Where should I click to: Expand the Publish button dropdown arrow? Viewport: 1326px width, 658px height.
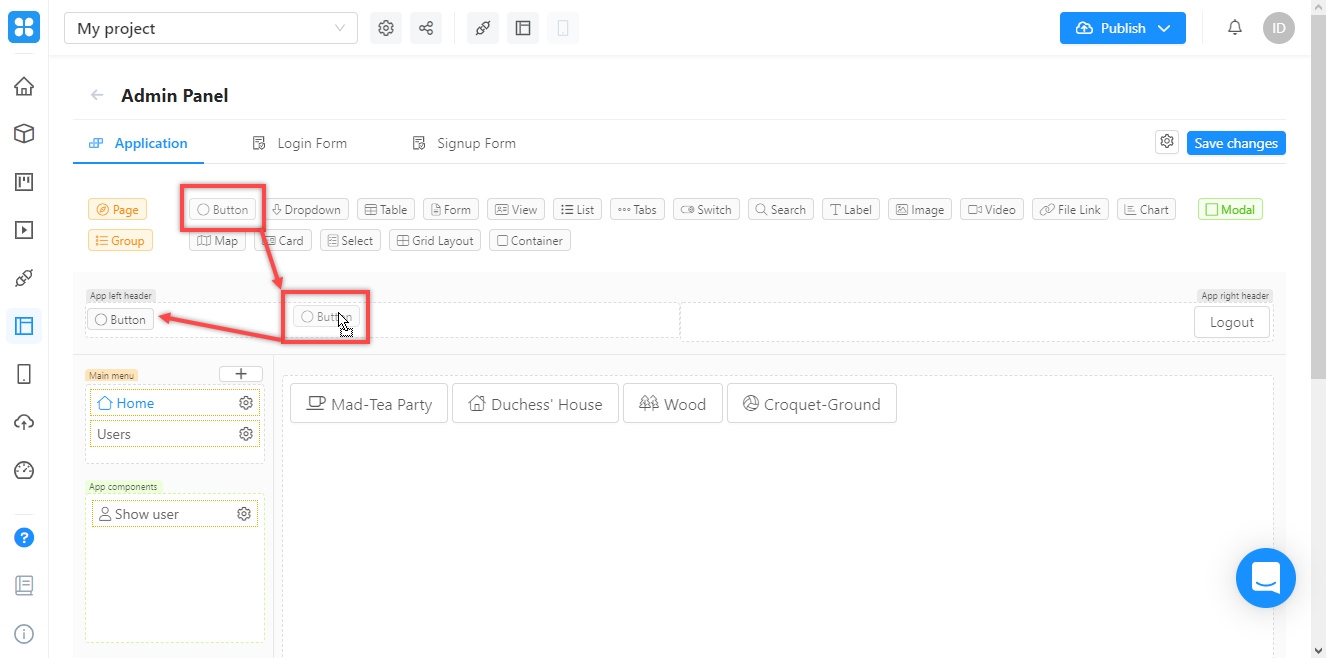pyautogui.click(x=1164, y=28)
